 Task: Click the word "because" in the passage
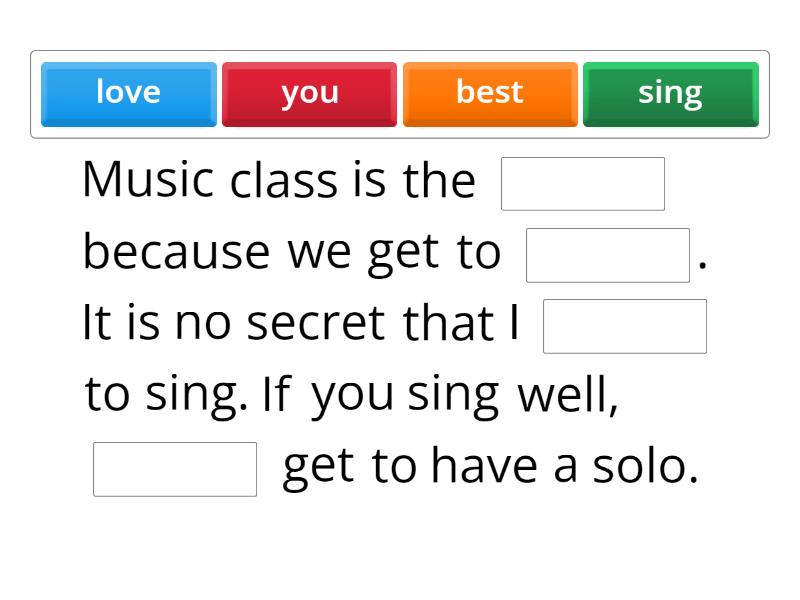click(176, 253)
